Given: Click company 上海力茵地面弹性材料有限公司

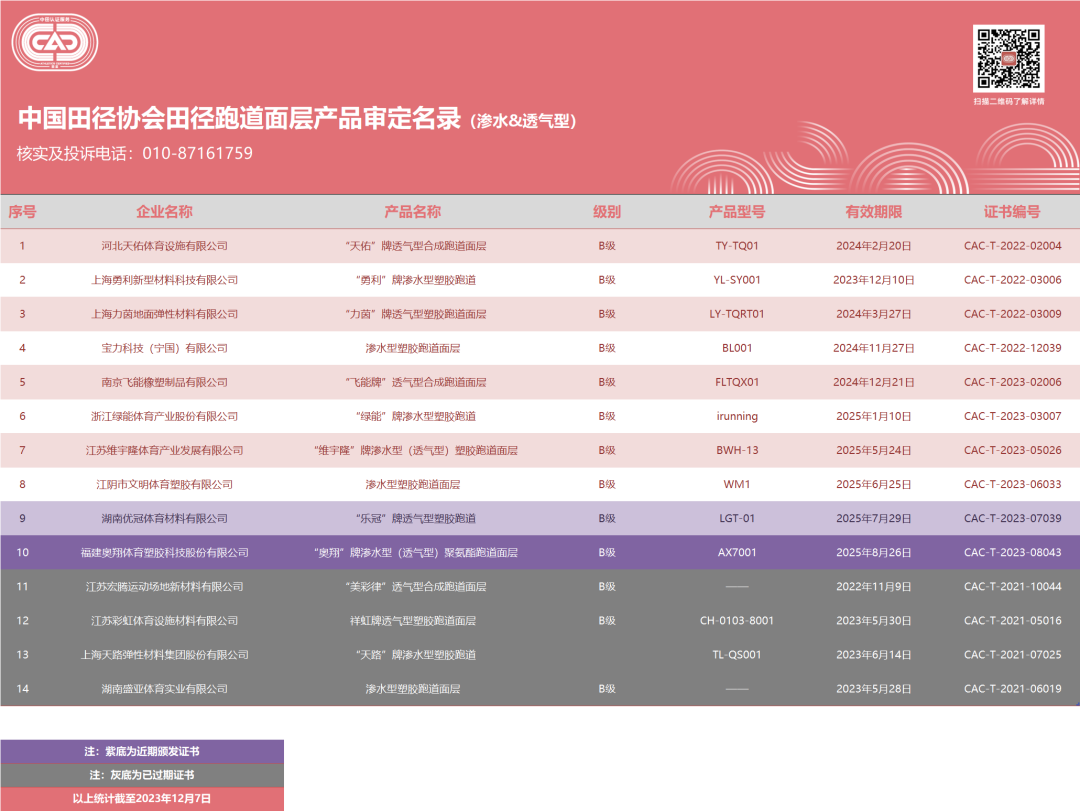Looking at the screenshot, I should tap(164, 314).
